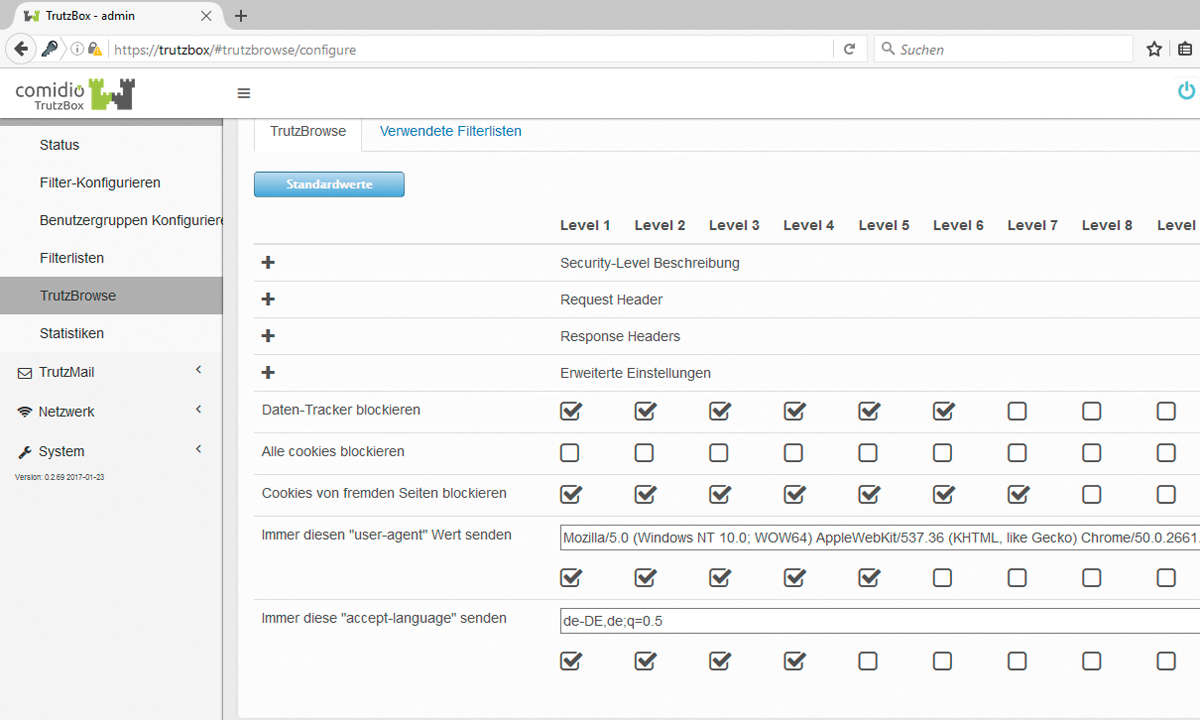The image size is (1200, 720).
Task: Enable user-agent sending for Level 6
Action: point(943,577)
